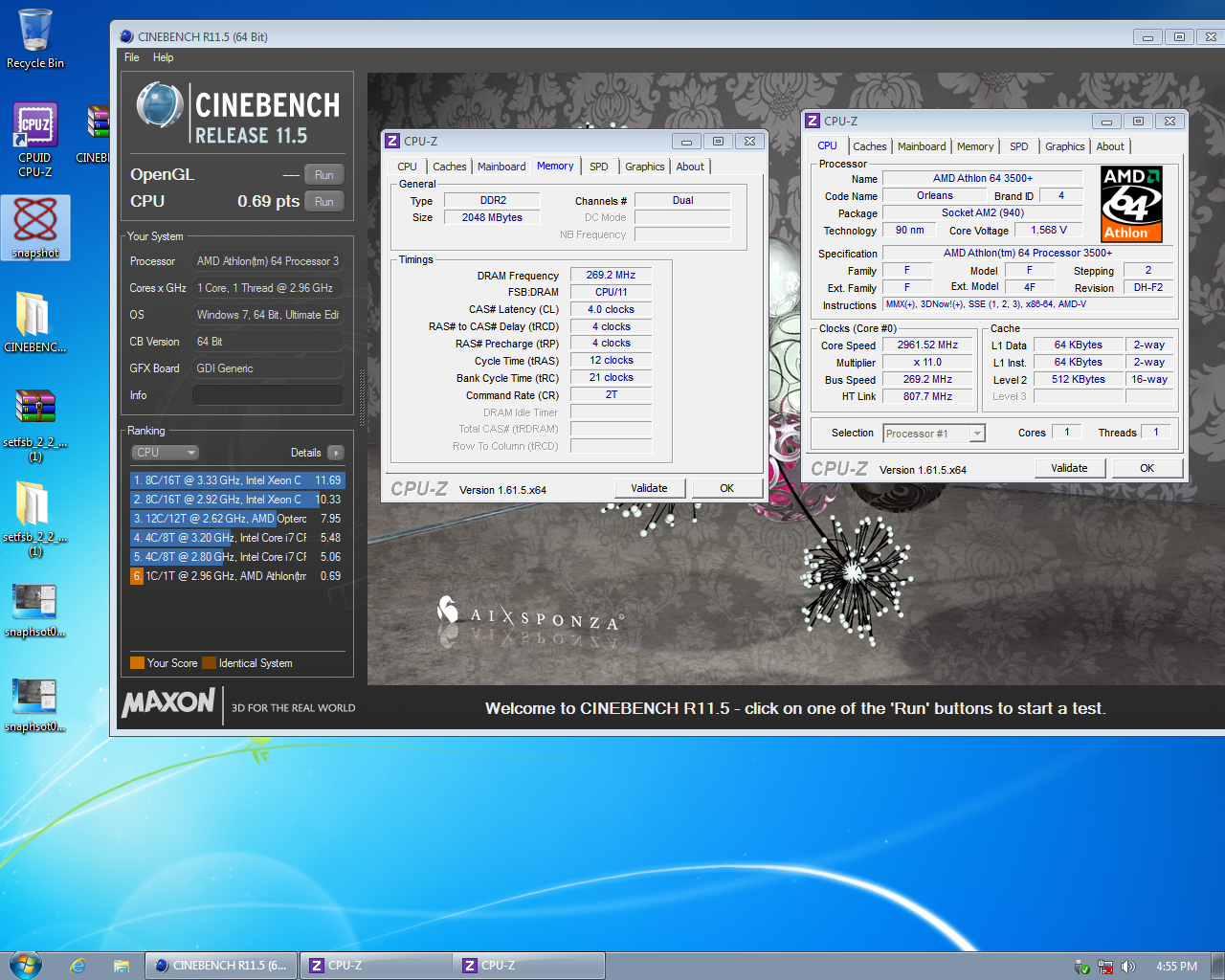Screen dimensions: 1225x980
Task: Open the CPU ranking type dropdown
Action: coord(165,453)
